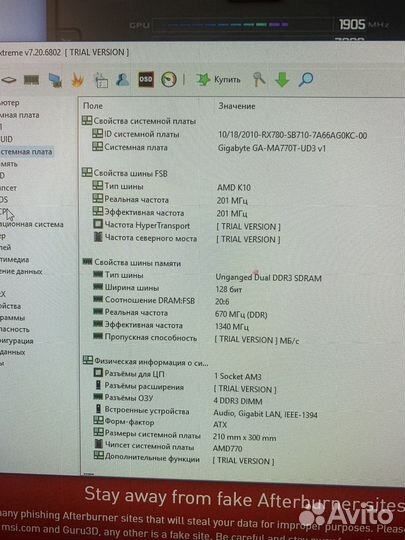Click the Частота HyperTransport row
The image size is (405, 540).
(x=187, y=226)
